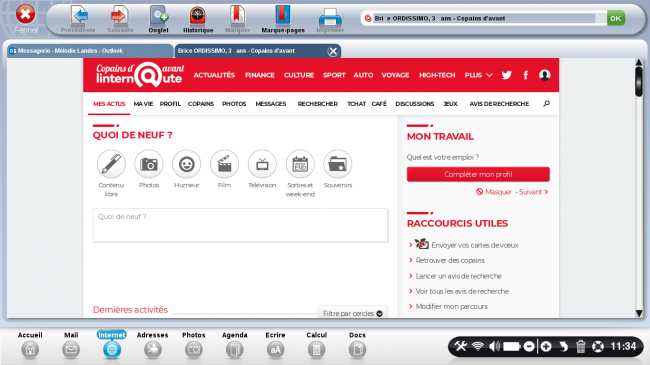
Task: Select the COPAINS tab
Action: 201,104
